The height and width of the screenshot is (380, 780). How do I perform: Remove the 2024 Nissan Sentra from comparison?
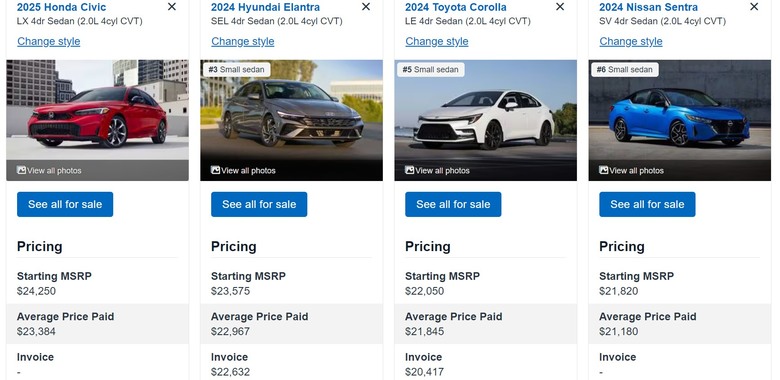coord(754,6)
